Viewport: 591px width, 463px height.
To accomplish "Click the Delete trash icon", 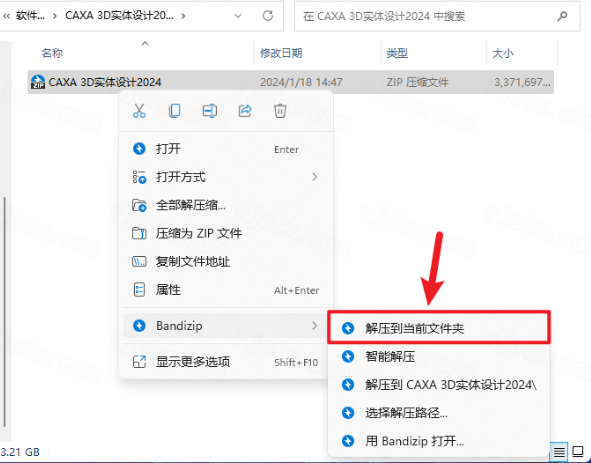I will 280,111.
